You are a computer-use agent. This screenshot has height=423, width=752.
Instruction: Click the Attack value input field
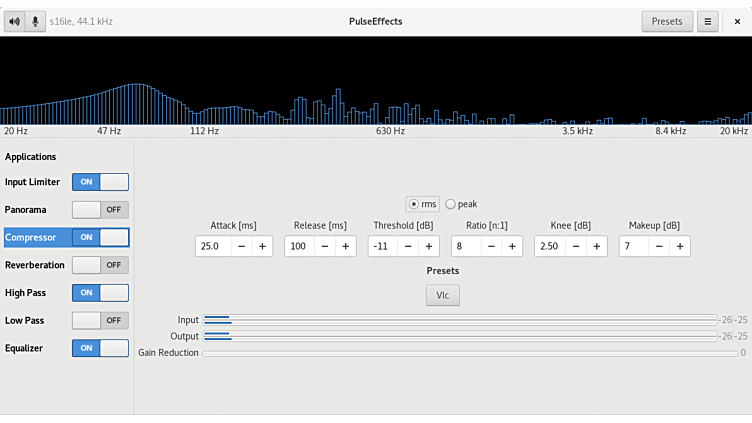(x=212, y=246)
